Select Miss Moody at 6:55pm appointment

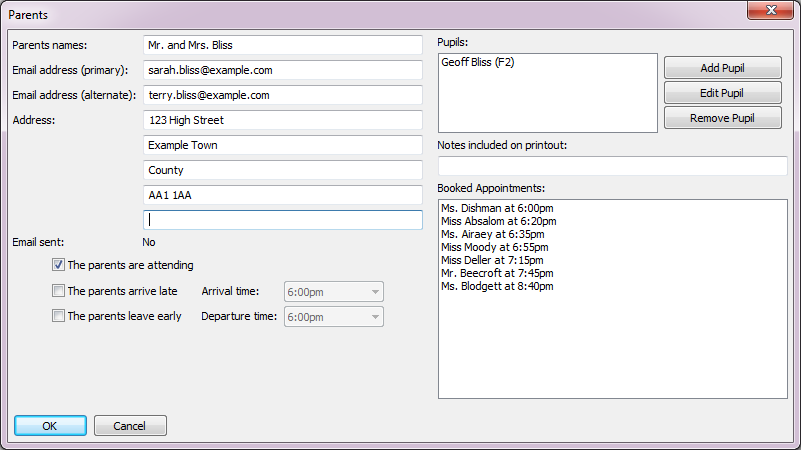494,247
